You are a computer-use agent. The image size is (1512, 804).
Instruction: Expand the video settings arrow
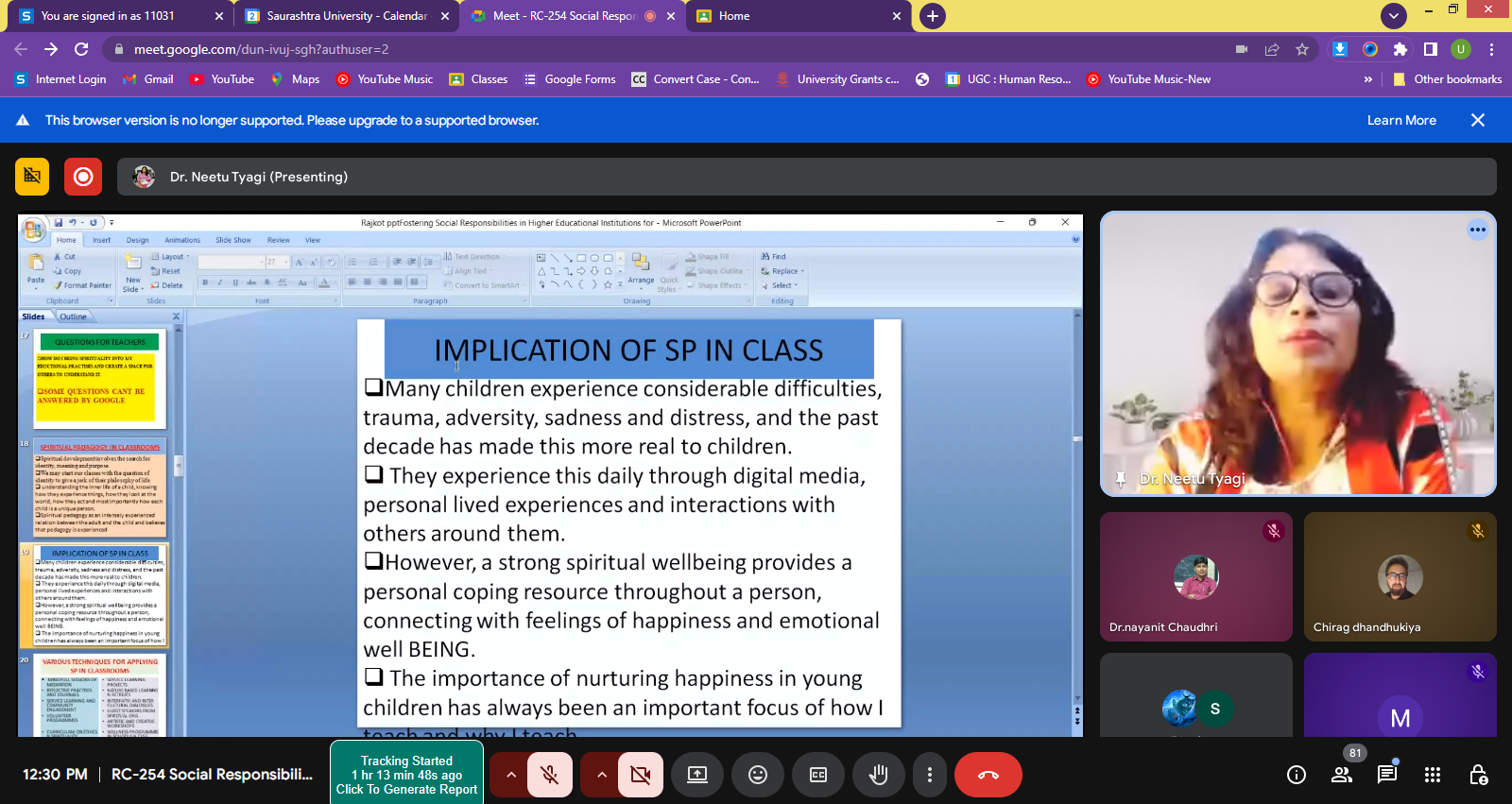[601, 775]
